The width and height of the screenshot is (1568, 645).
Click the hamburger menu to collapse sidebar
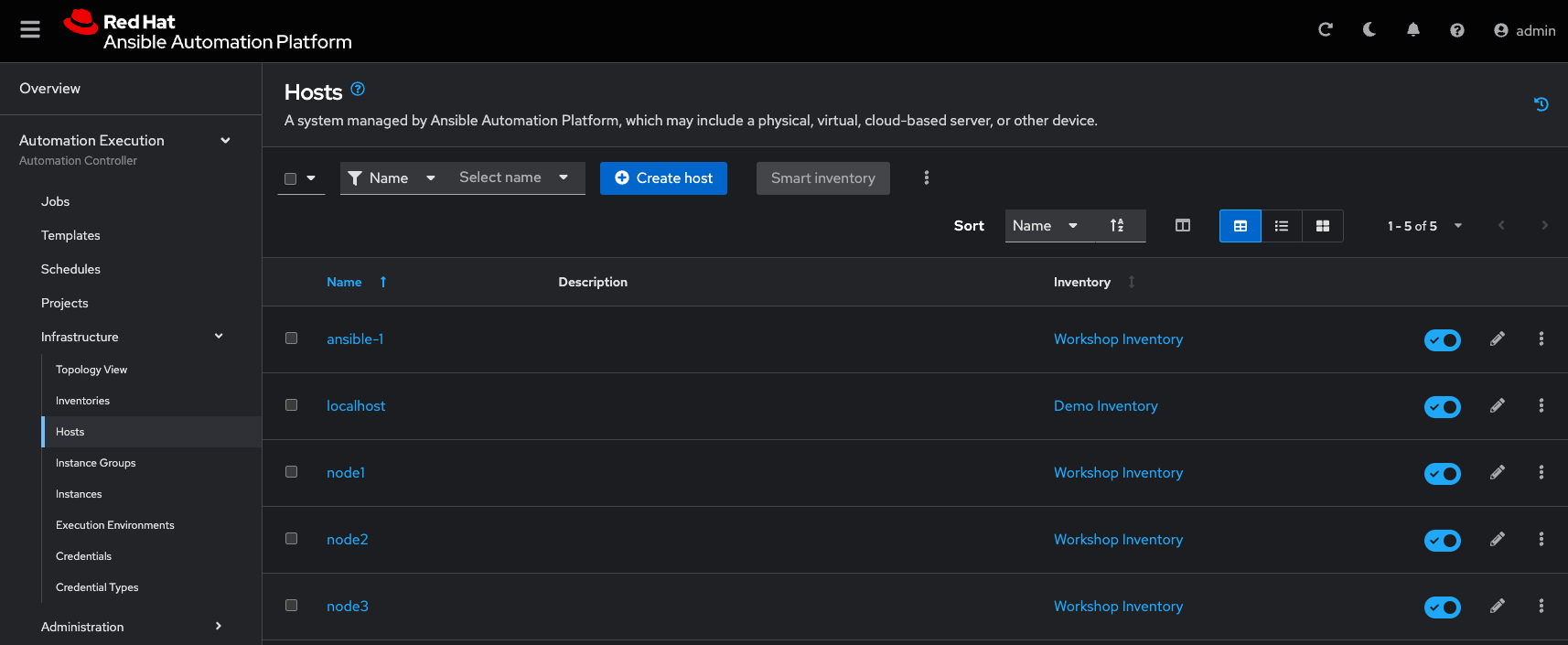pos(30,30)
